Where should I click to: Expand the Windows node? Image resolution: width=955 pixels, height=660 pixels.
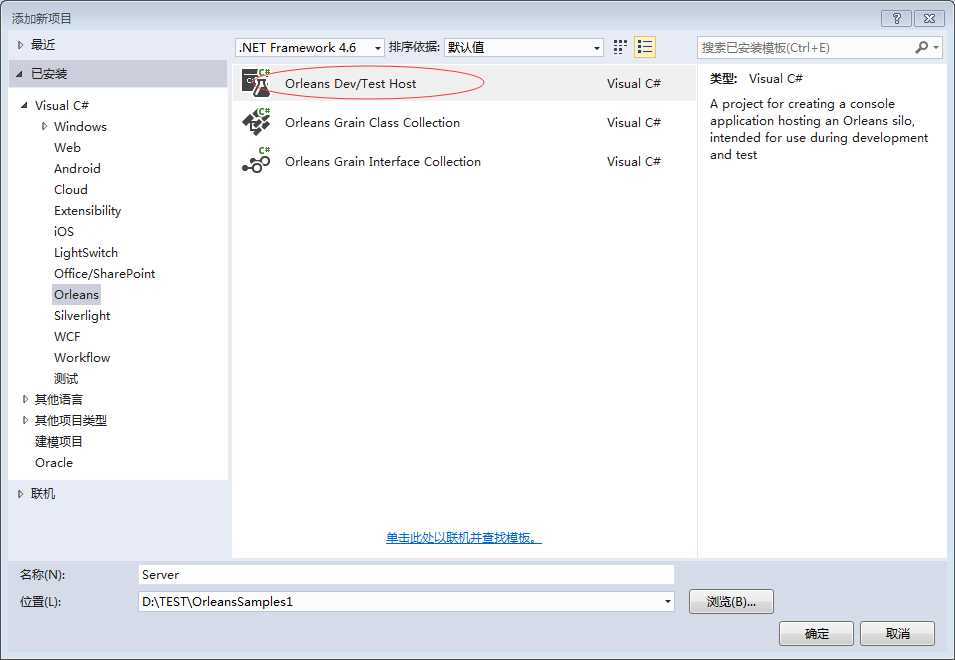pos(44,126)
